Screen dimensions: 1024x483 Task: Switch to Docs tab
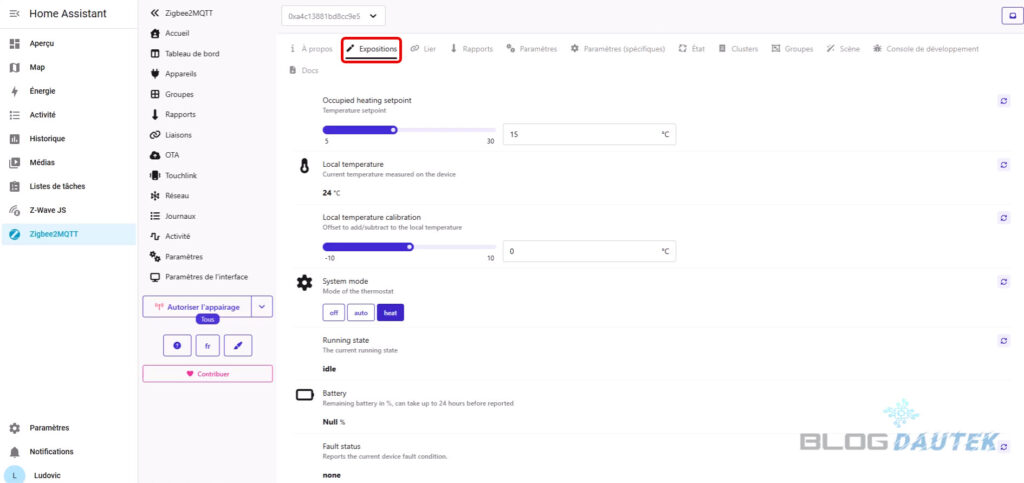(304, 70)
